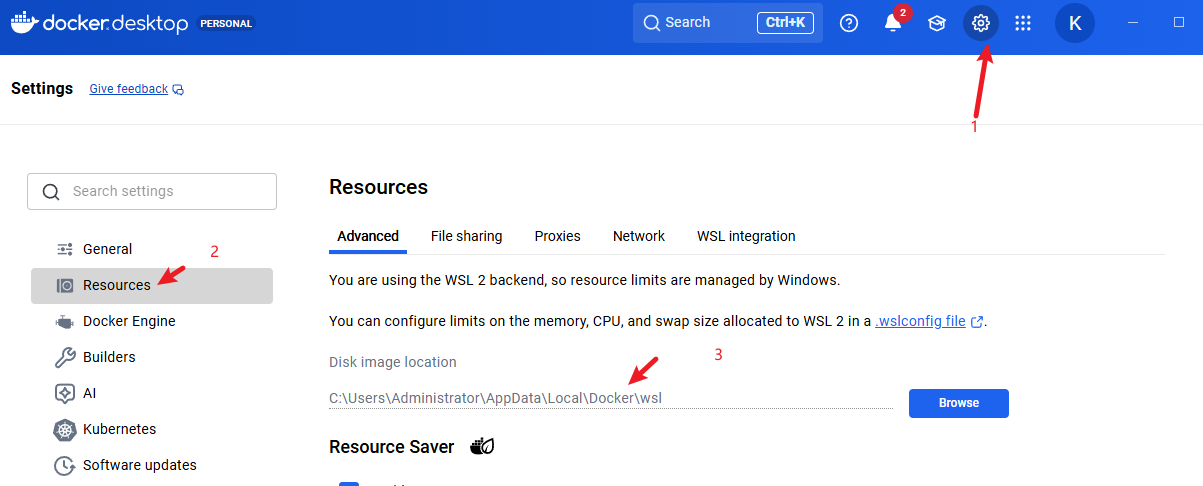Click the Settings gear icon

coord(981,23)
